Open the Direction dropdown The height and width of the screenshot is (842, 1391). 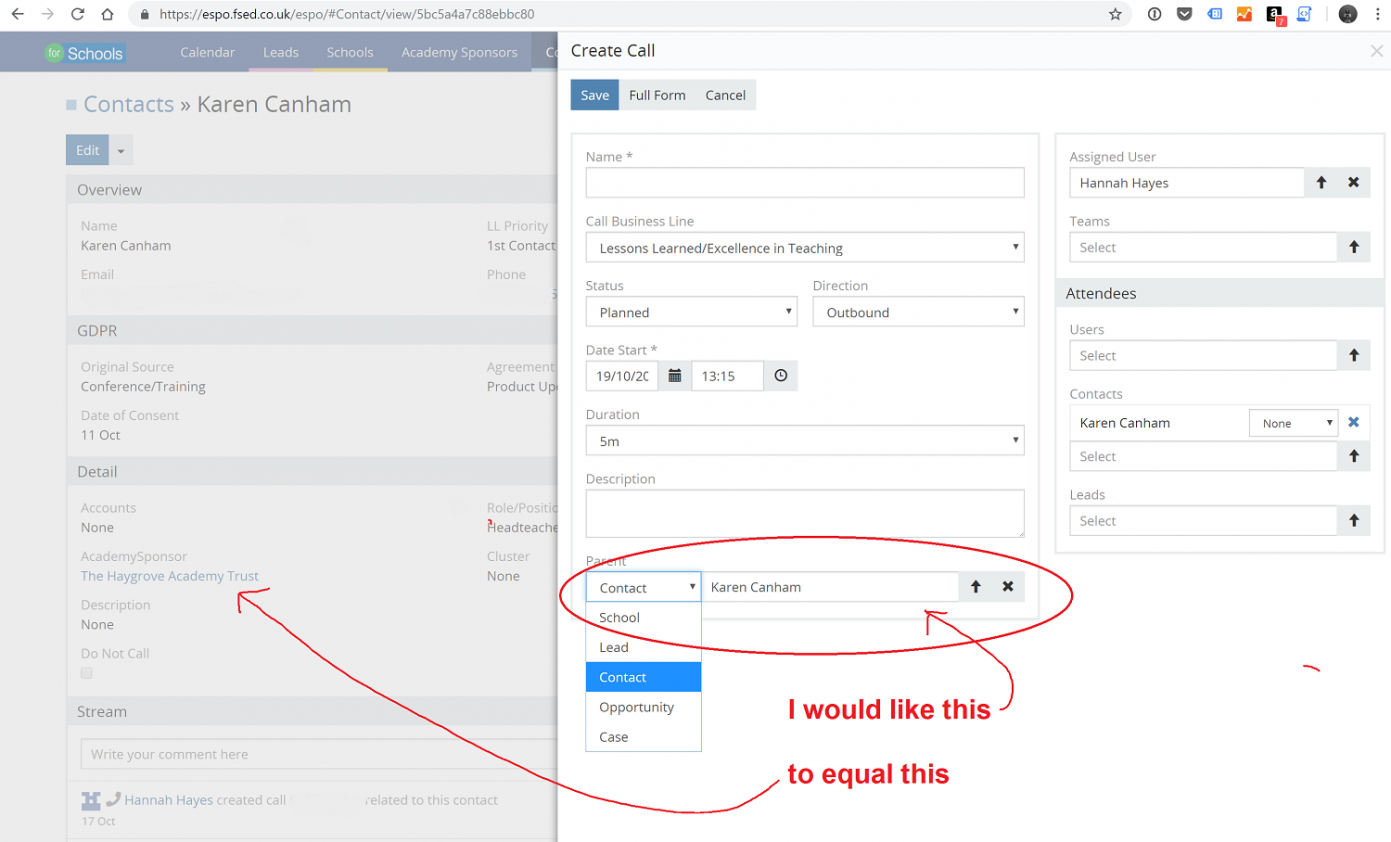click(x=919, y=312)
